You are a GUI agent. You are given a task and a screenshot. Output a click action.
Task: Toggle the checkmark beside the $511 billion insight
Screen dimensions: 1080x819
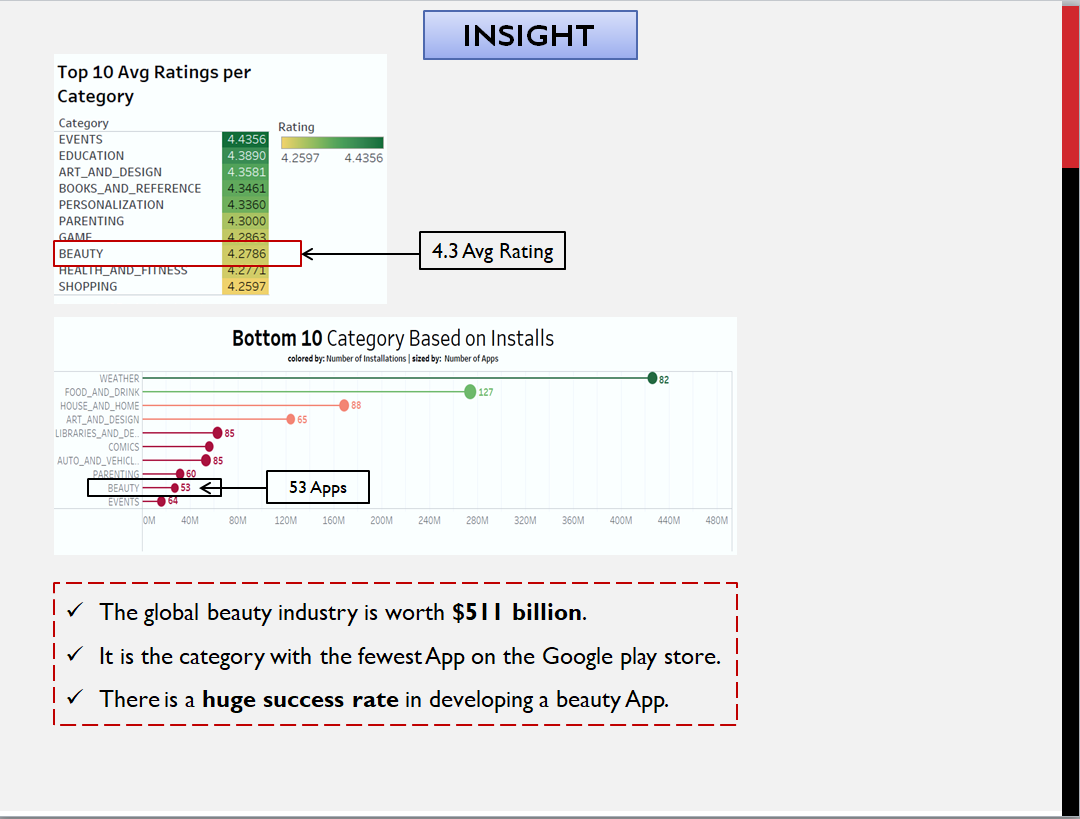tap(73, 610)
